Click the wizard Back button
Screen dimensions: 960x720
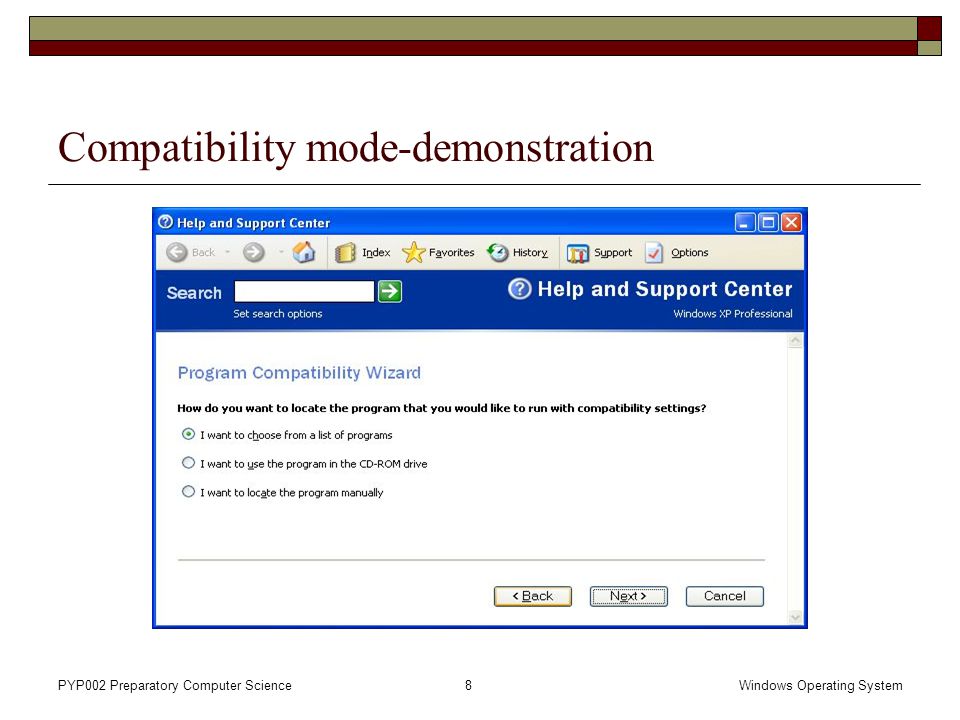[x=533, y=596]
